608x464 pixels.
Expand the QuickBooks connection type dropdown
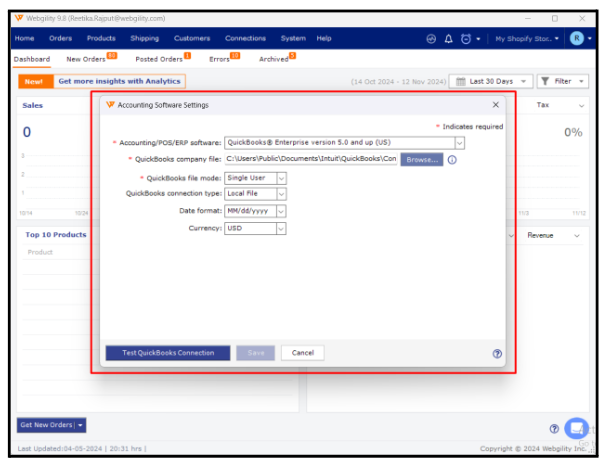click(281, 194)
